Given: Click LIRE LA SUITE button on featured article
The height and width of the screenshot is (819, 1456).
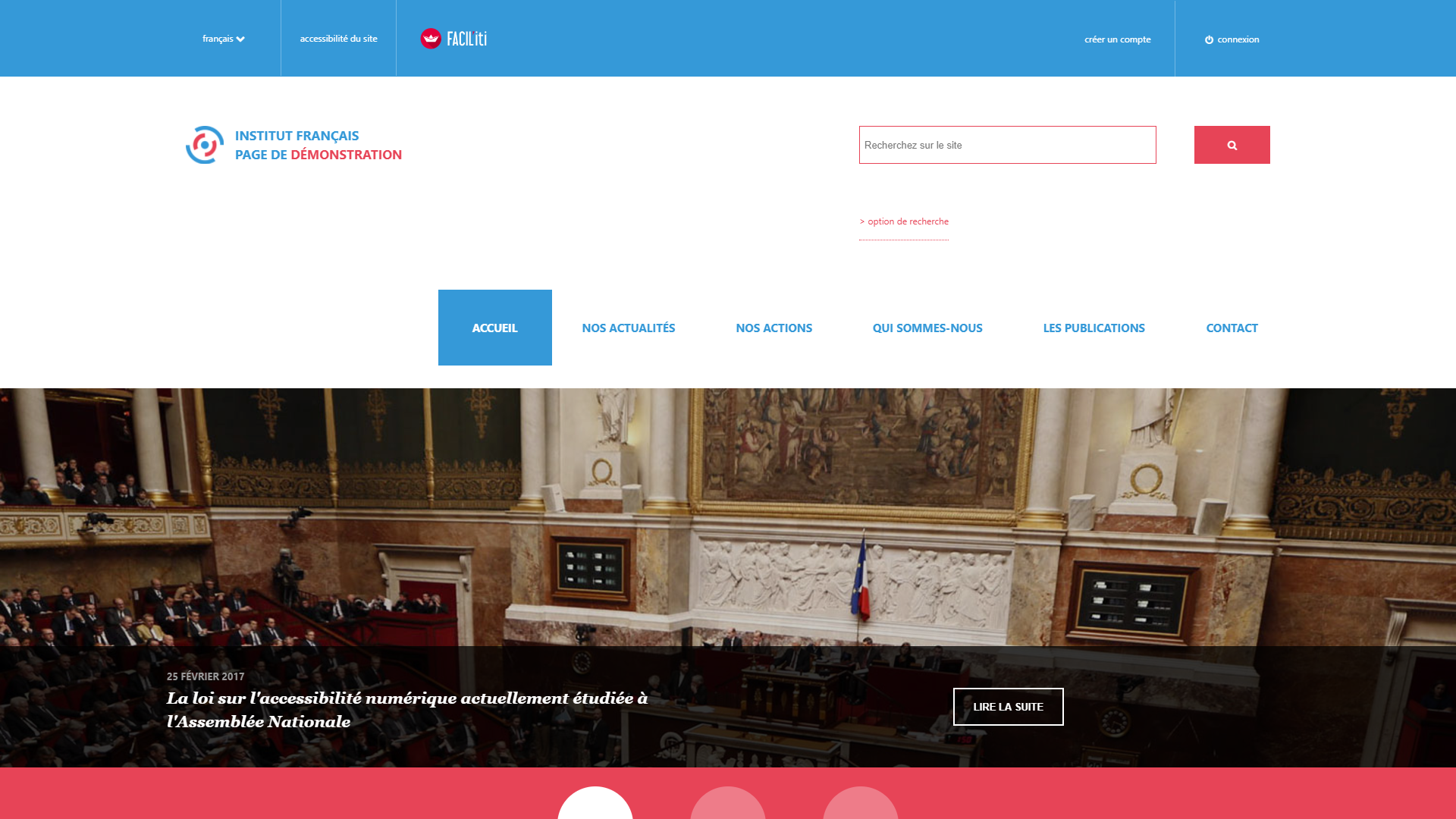Looking at the screenshot, I should pyautogui.click(x=1008, y=706).
